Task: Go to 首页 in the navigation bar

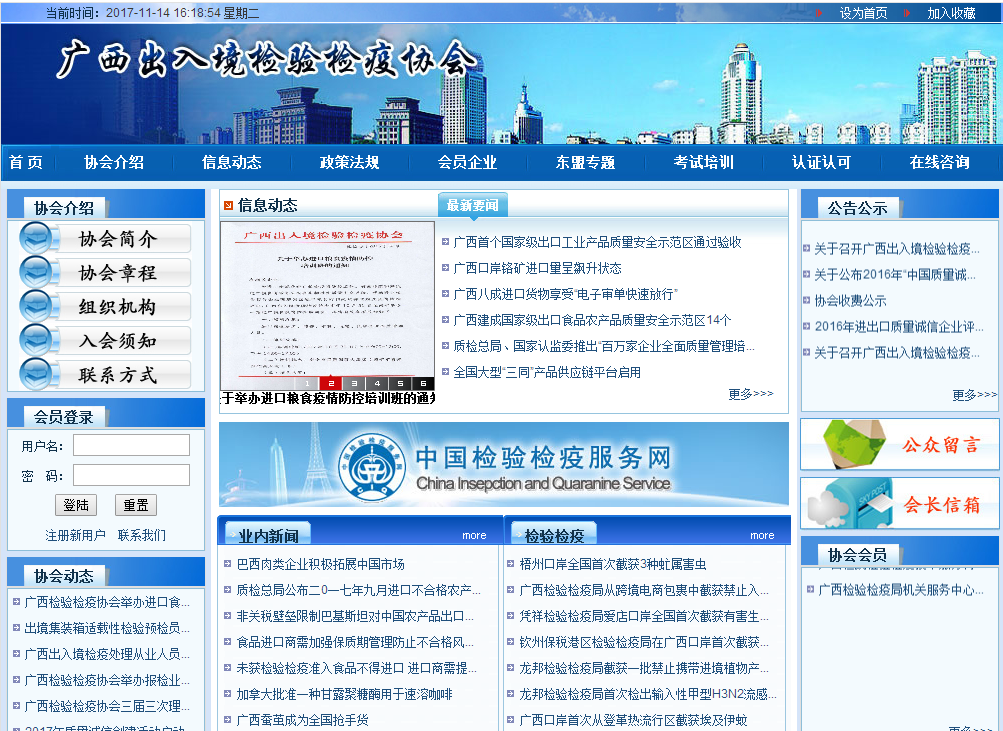Action: pyautogui.click(x=26, y=162)
